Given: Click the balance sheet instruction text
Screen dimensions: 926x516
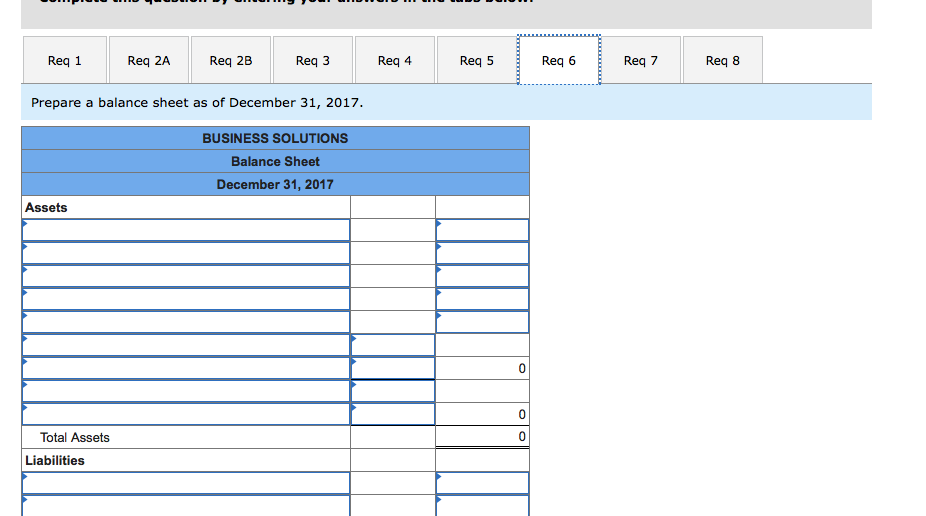Looking at the screenshot, I should click(x=197, y=103).
